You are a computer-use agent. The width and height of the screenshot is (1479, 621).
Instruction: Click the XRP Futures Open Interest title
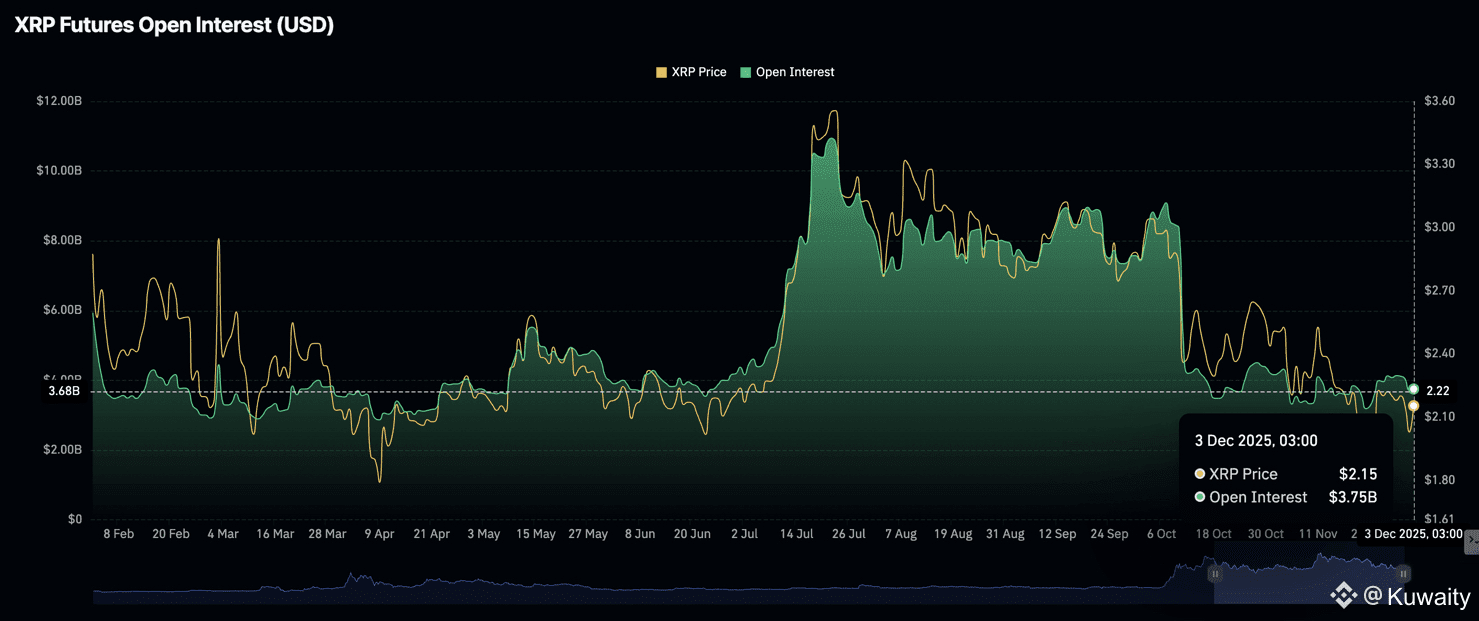click(174, 26)
